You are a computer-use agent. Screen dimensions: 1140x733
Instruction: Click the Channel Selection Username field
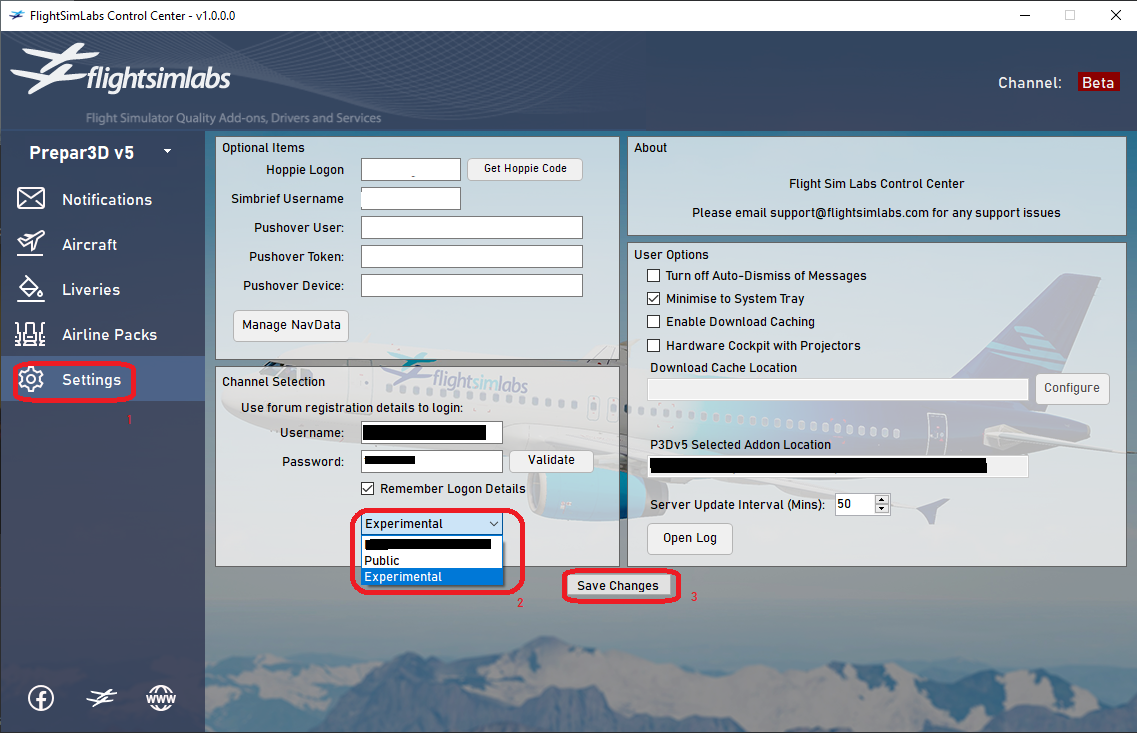tap(432, 433)
